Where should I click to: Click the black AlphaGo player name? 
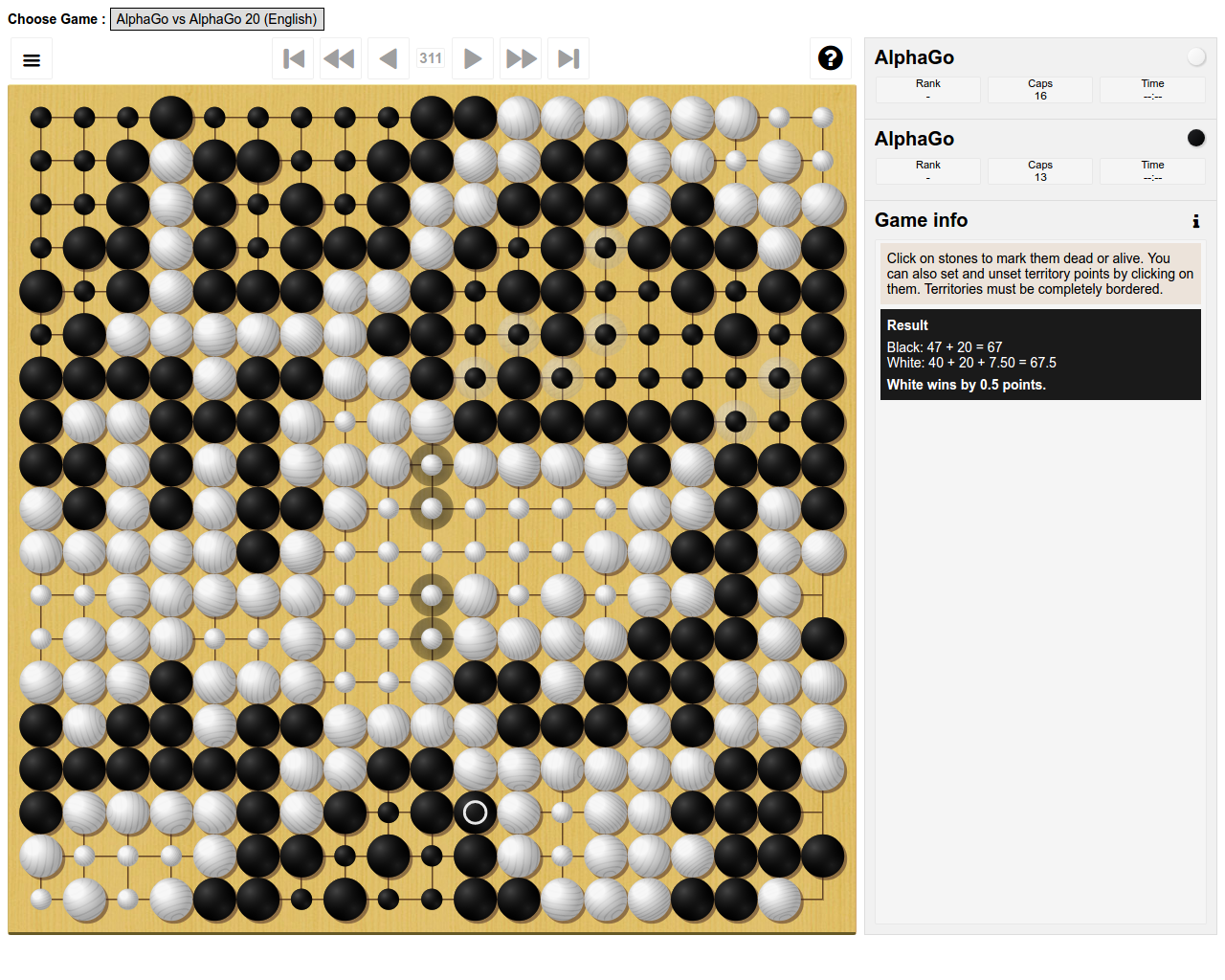(x=914, y=139)
